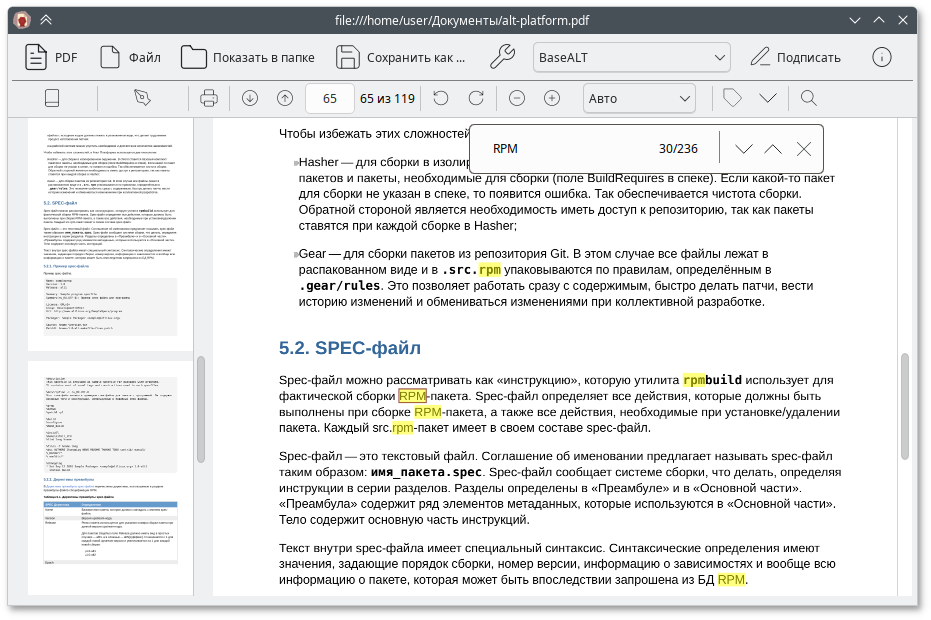Viewport: 931px width, 620px height.
Task: Go to the next page with down arrow
Action: [x=250, y=98]
